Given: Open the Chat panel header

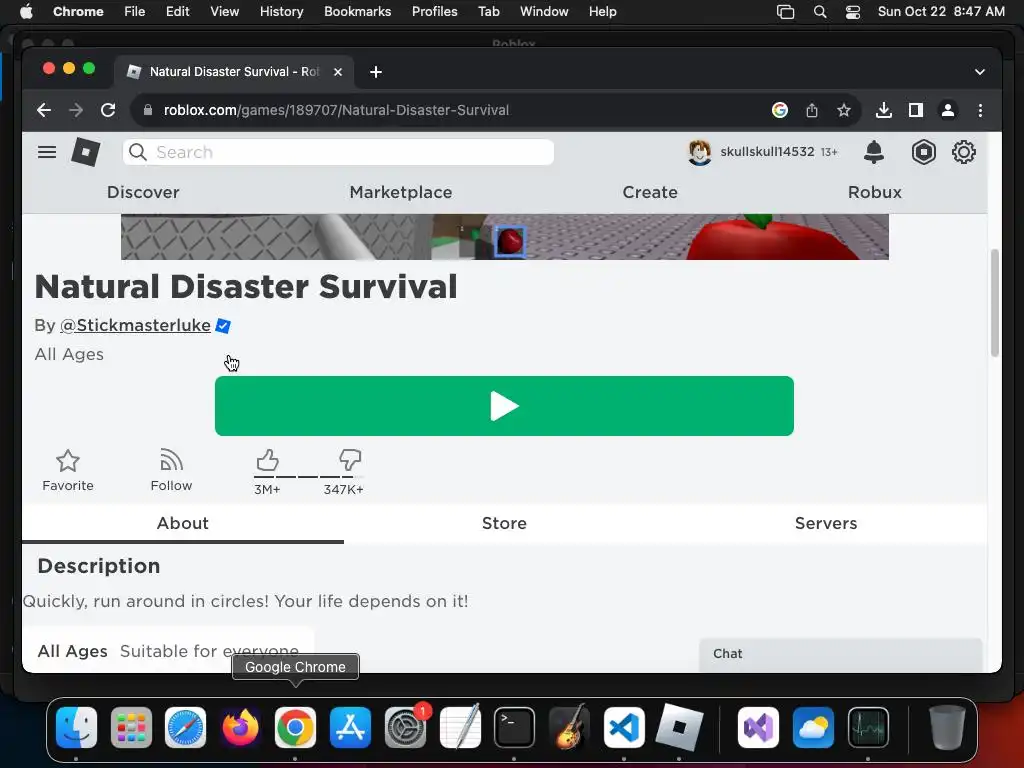Looking at the screenshot, I should [x=840, y=654].
